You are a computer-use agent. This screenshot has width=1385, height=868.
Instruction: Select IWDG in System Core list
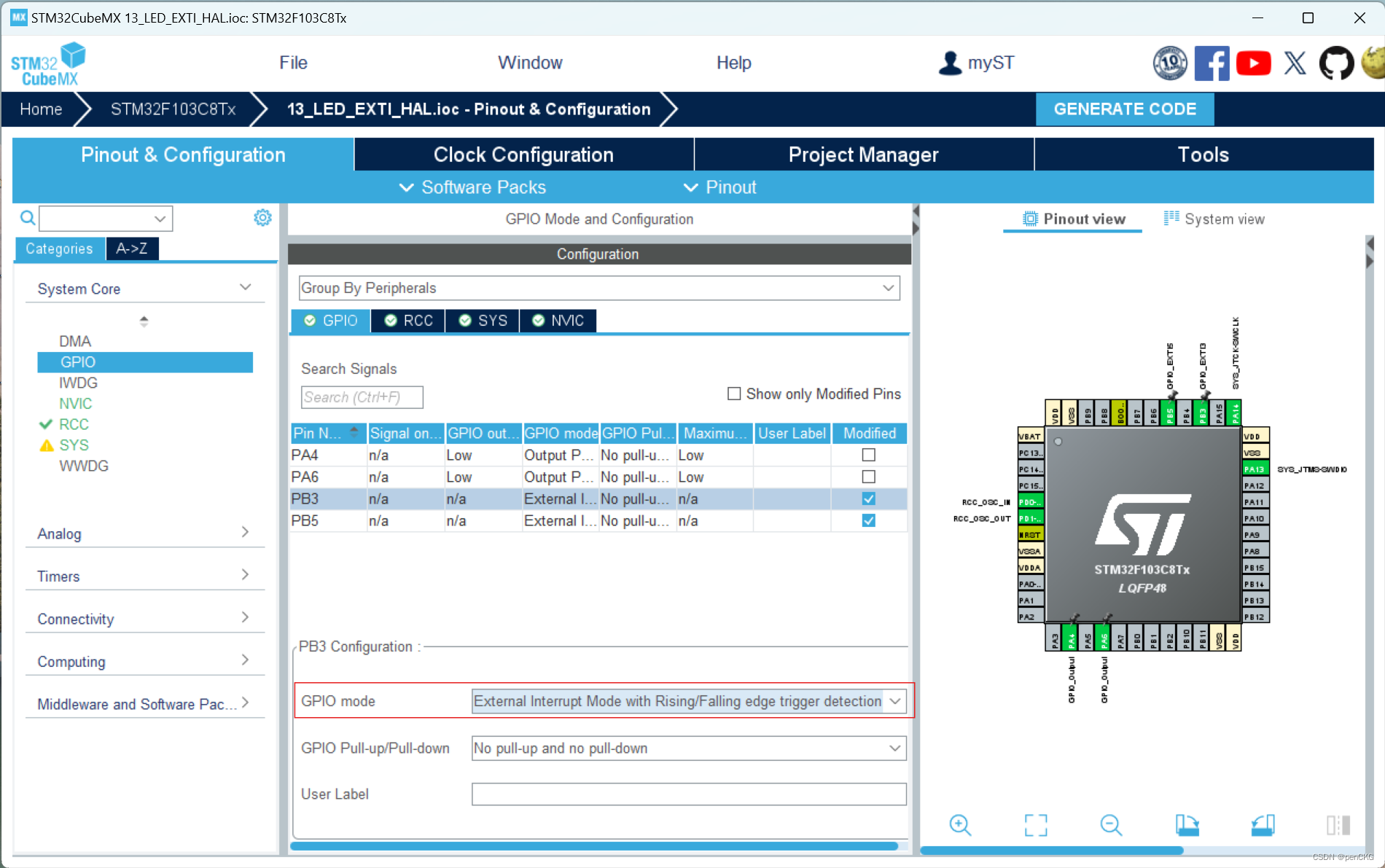click(78, 383)
